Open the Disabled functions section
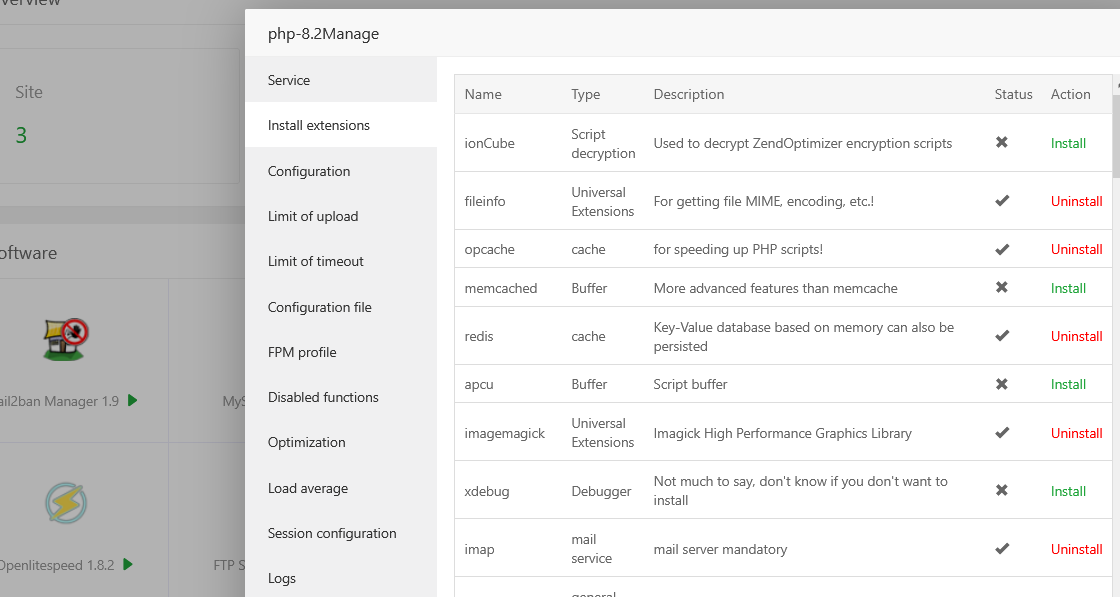Screen dimensions: 1120x597 point(323,397)
